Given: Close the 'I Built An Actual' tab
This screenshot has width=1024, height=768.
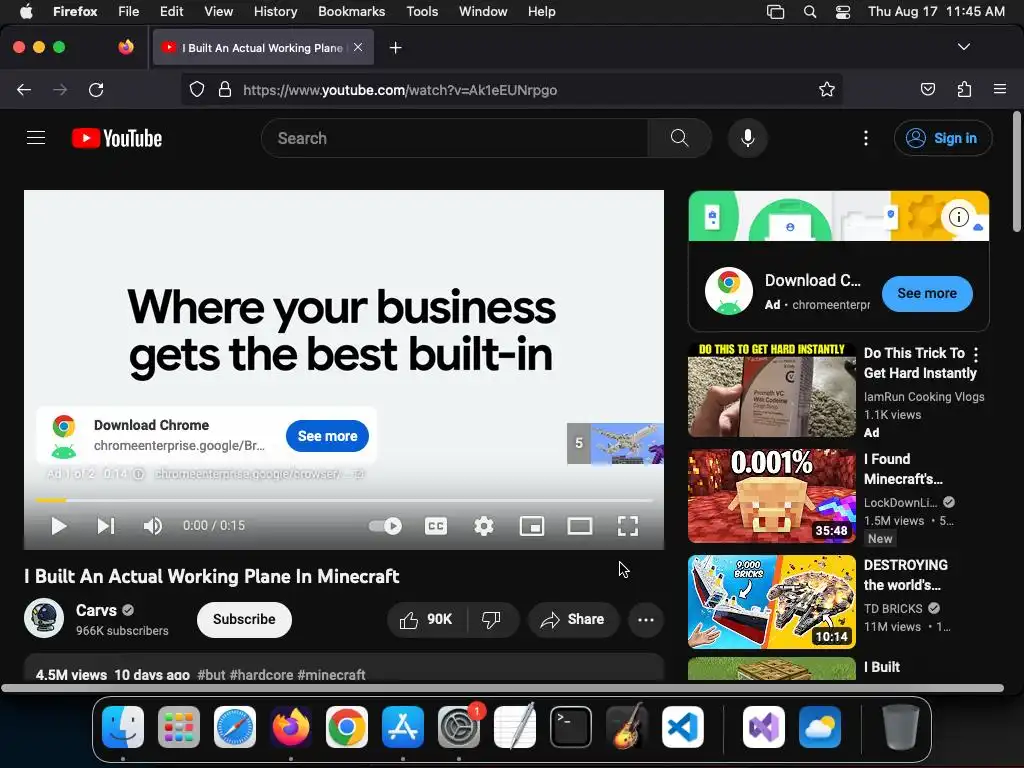Looking at the screenshot, I should (x=358, y=47).
